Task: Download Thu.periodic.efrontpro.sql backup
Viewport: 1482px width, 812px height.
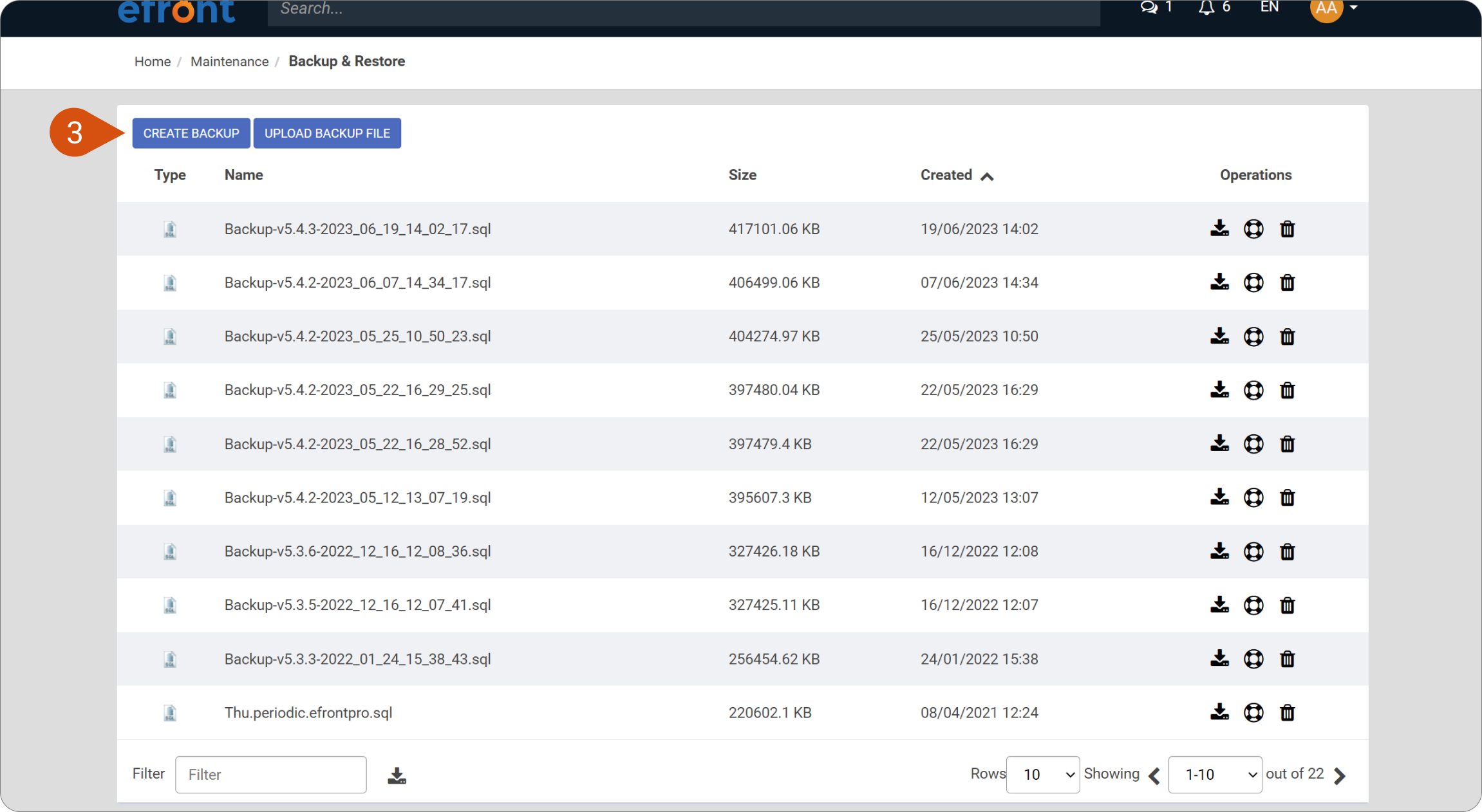Action: pyautogui.click(x=1219, y=712)
